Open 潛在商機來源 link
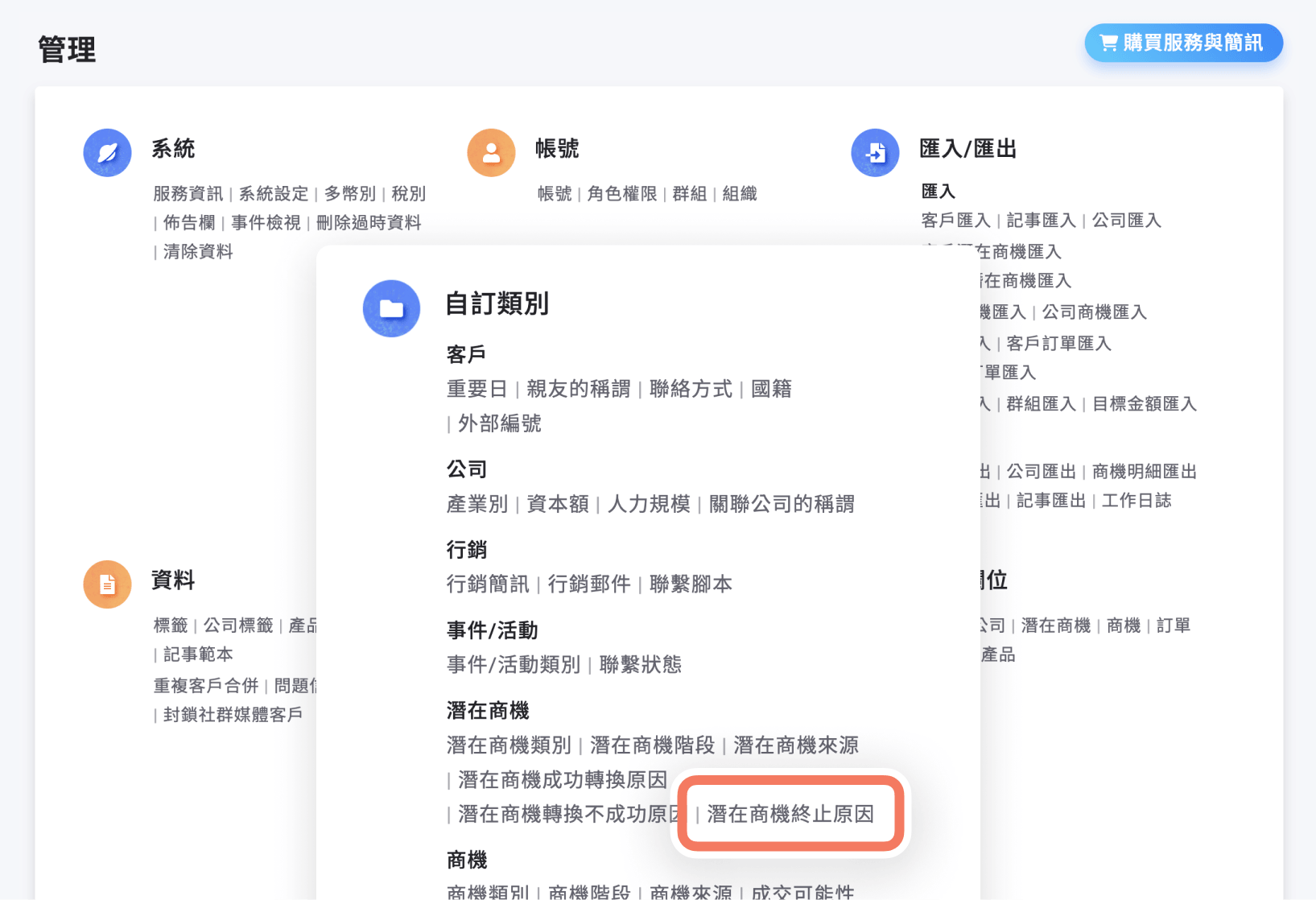Image resolution: width=1316 pixels, height=900 pixels. click(x=796, y=746)
